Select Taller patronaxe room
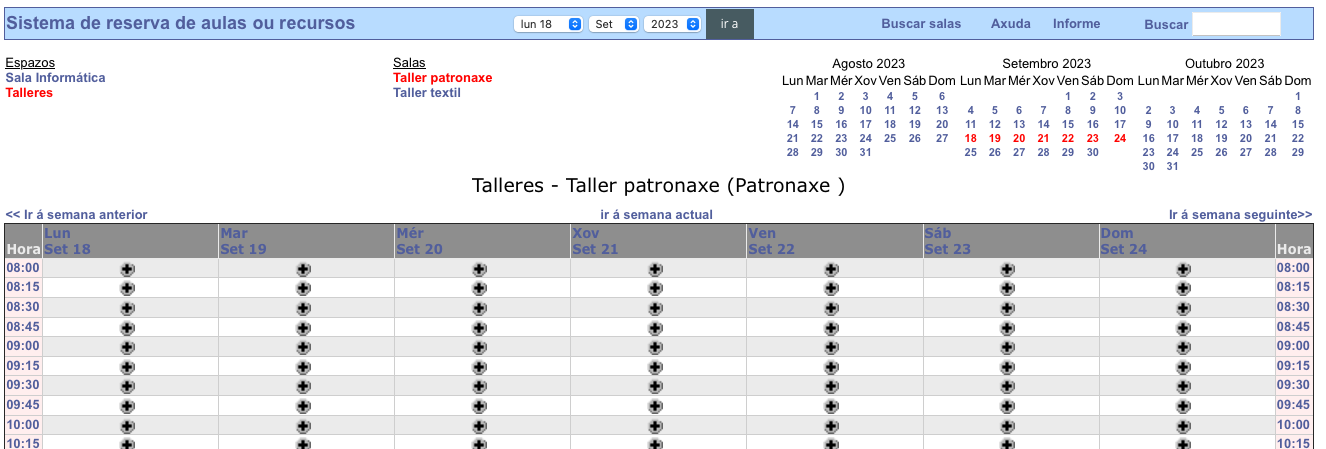The image size is (1326, 449). click(x=442, y=78)
